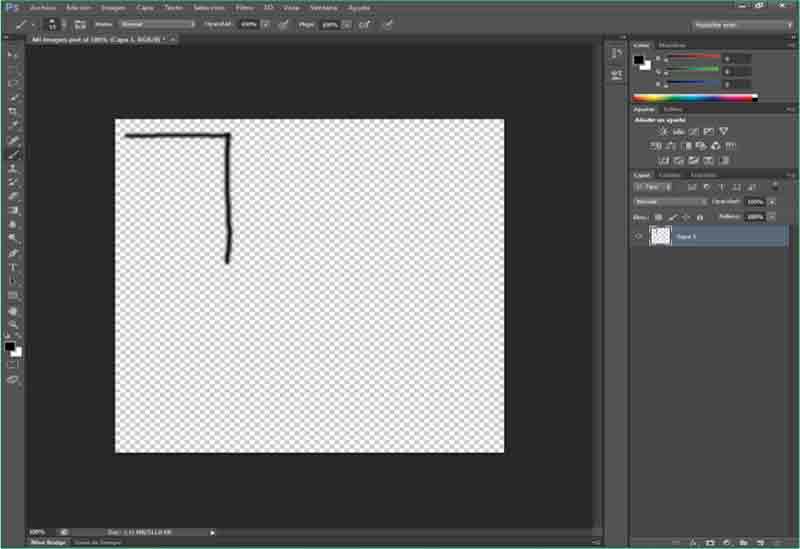Image resolution: width=800 pixels, height=549 pixels.
Task: Click the Mini Bridge panel tab
Action: [x=47, y=542]
